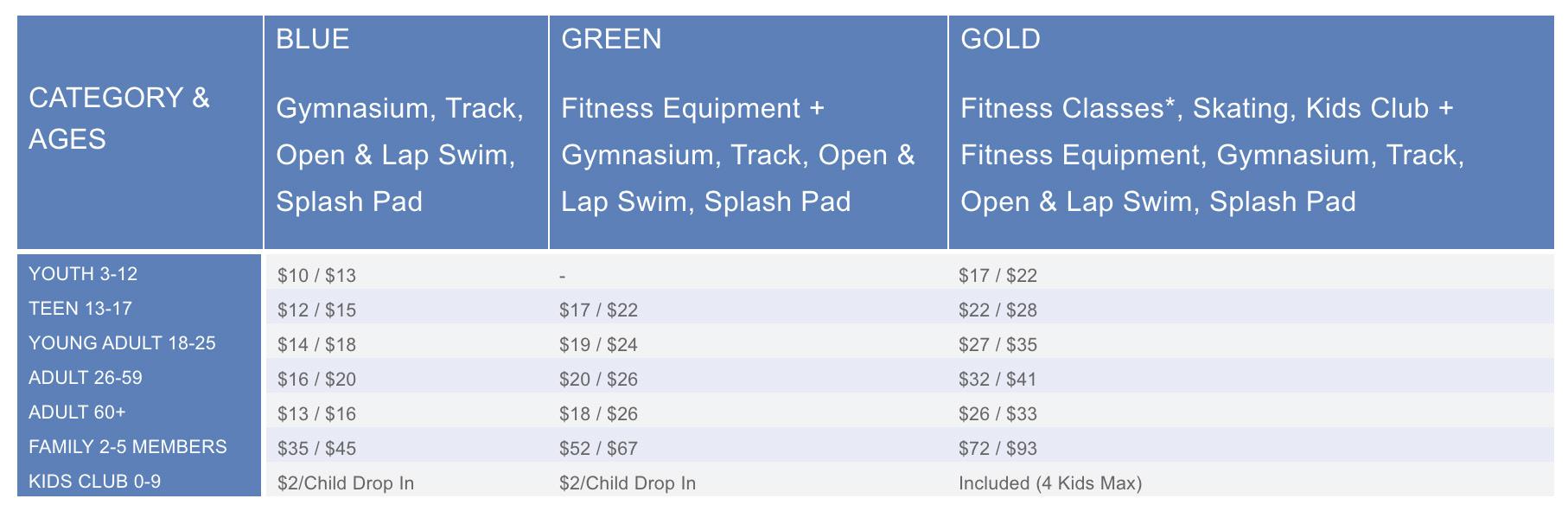Viewport: 1568px width, 505px height.
Task: Click the Green Family price $52 / $67
Action: pyautogui.click(x=598, y=449)
